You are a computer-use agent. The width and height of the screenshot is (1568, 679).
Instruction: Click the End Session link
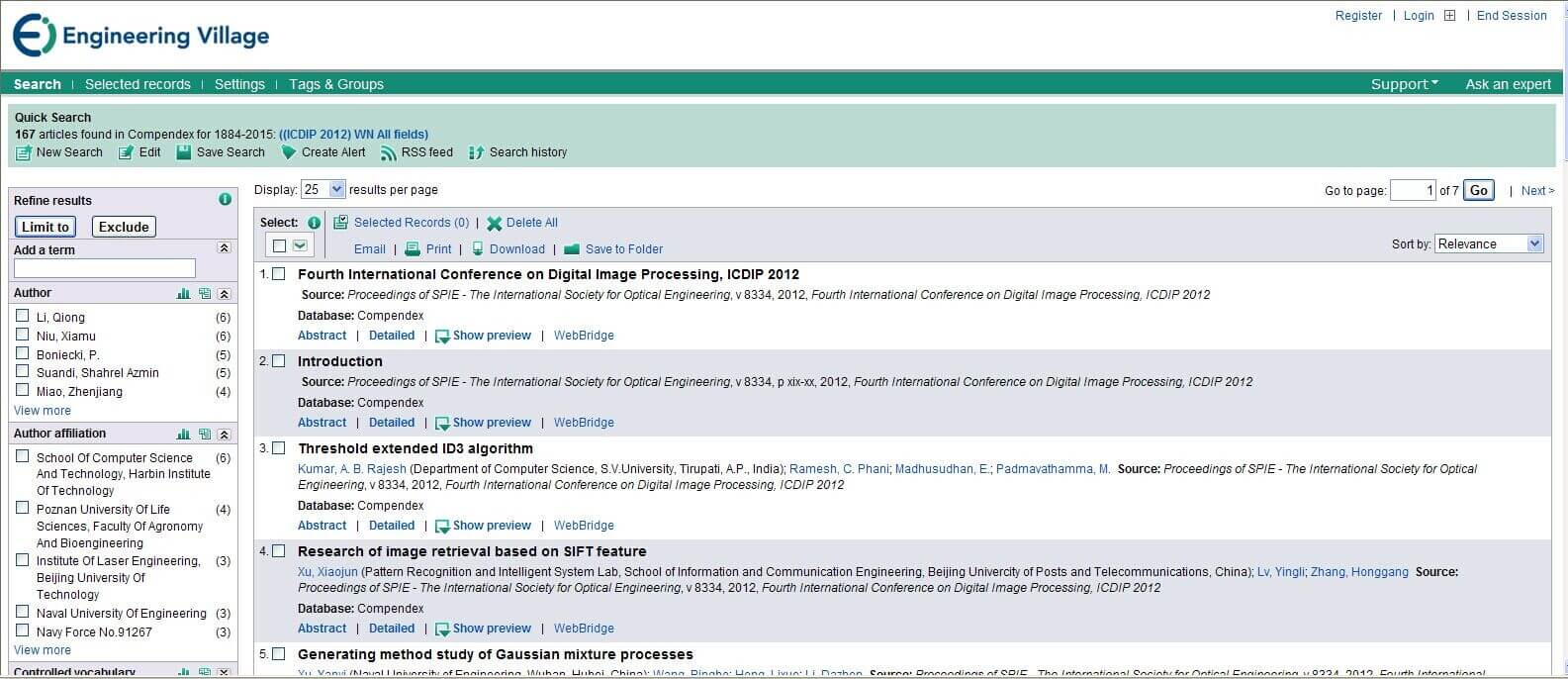pyautogui.click(x=1512, y=16)
